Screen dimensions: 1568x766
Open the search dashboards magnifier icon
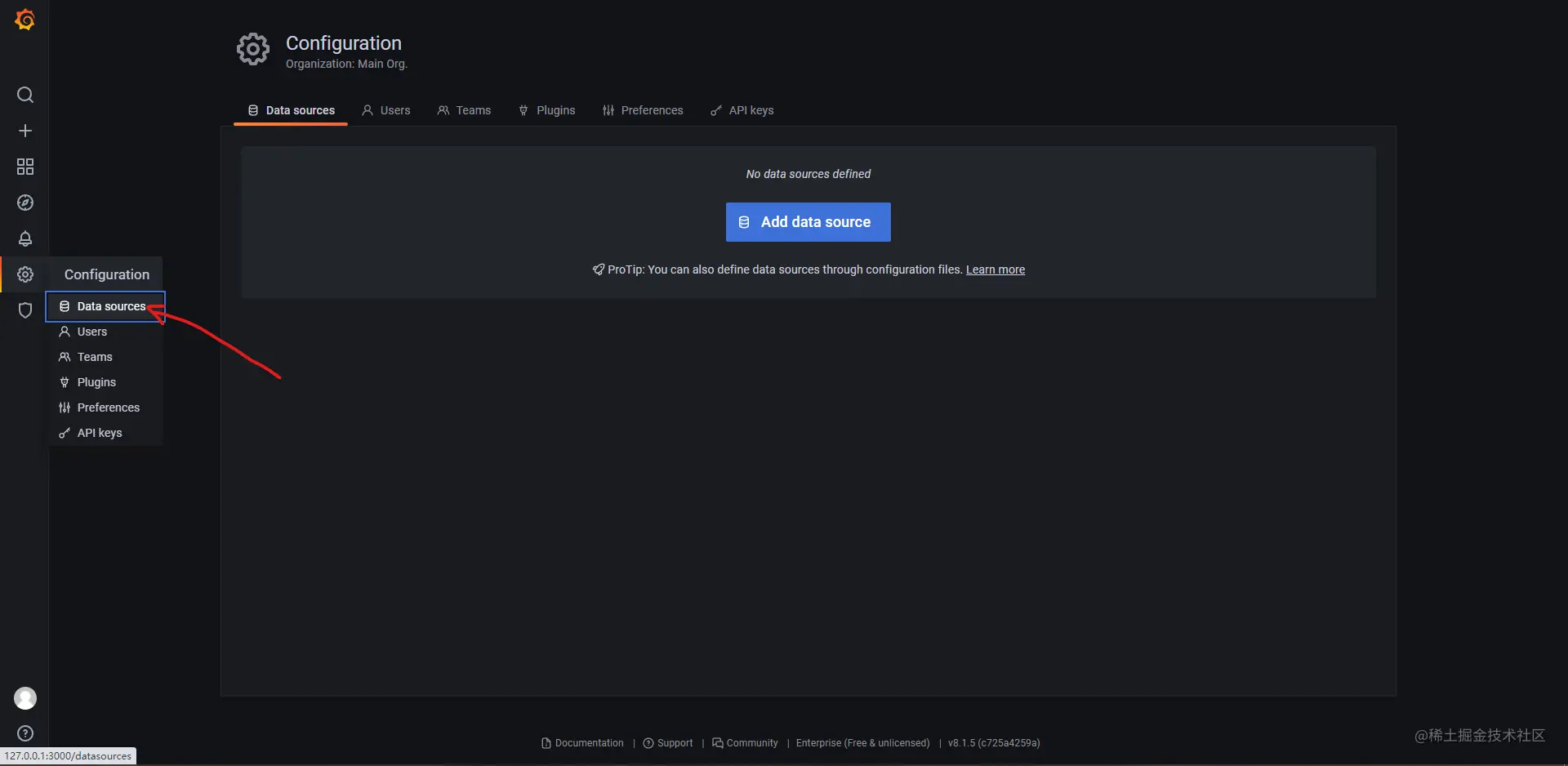[25, 95]
